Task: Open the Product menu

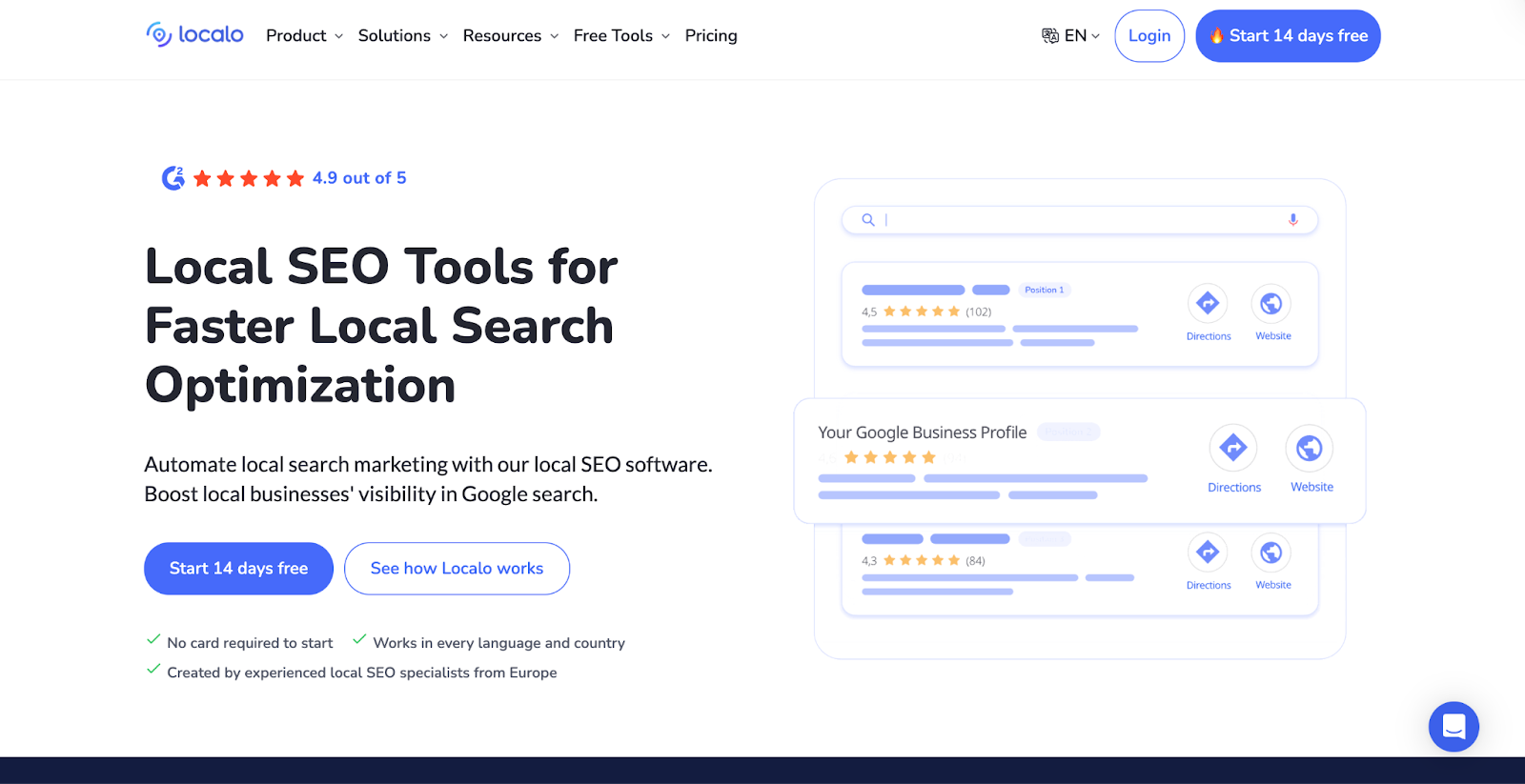Action: pyautogui.click(x=295, y=35)
